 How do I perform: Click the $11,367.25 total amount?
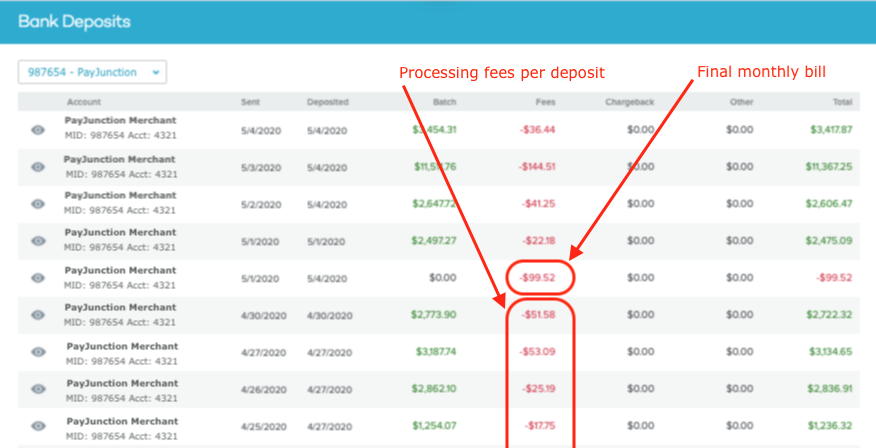coord(829,166)
